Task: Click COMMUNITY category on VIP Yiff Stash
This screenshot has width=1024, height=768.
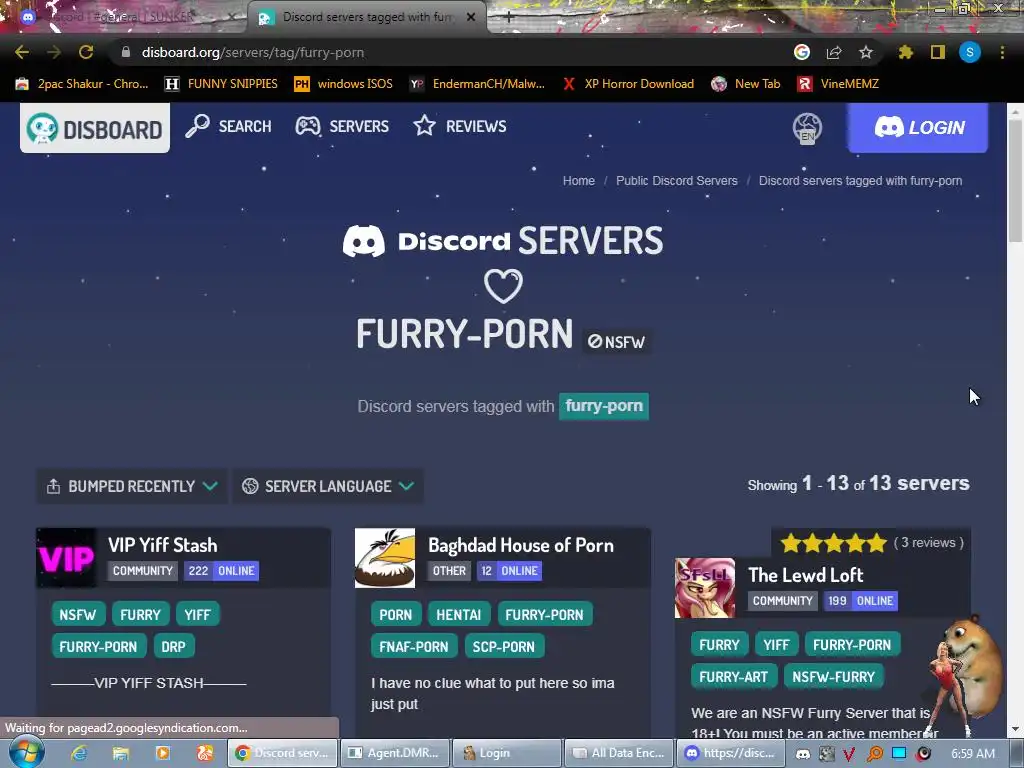Action: pos(142,571)
